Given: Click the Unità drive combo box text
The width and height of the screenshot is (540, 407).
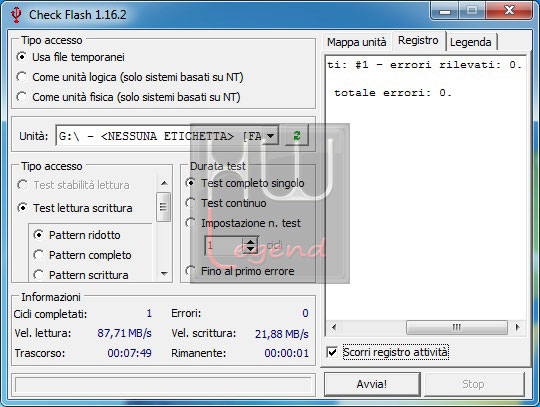Looking at the screenshot, I should point(160,136).
